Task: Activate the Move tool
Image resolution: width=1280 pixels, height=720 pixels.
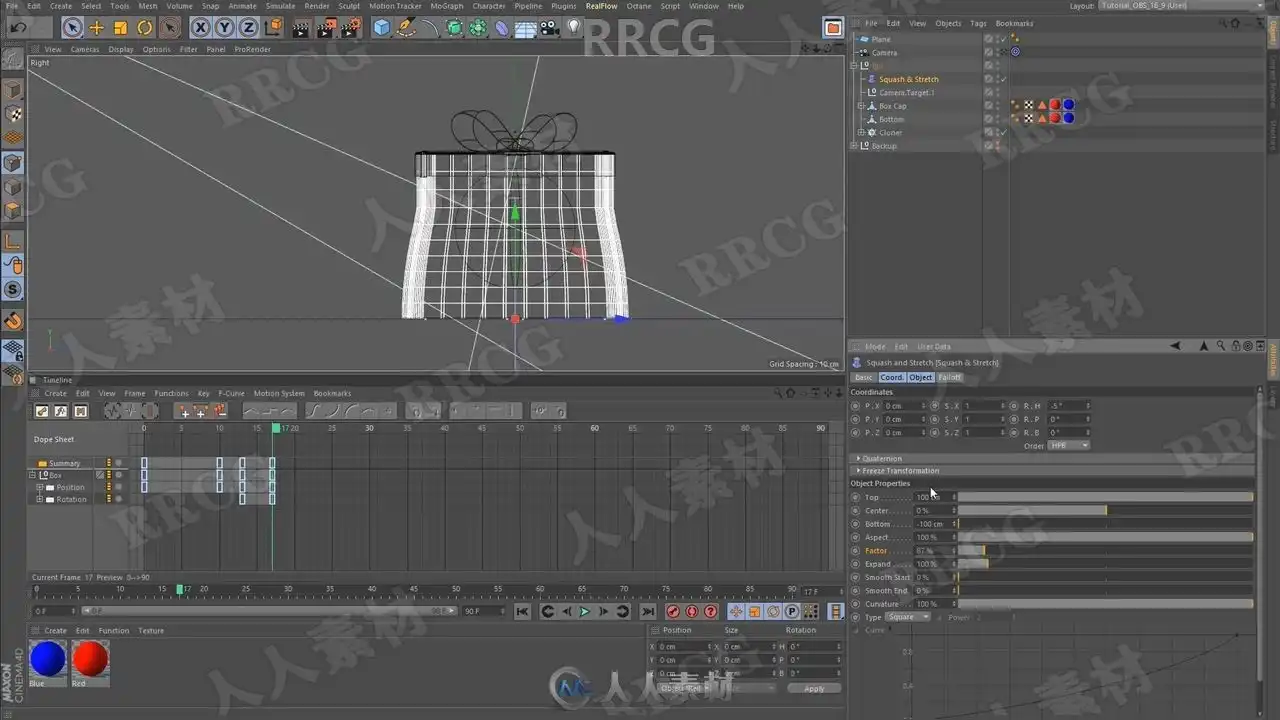Action: click(x=97, y=28)
